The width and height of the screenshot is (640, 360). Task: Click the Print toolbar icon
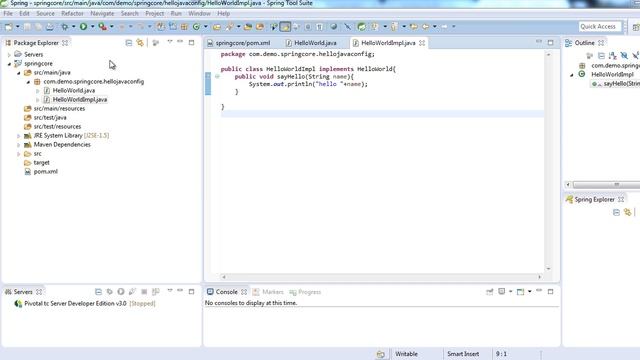click(x=50, y=27)
